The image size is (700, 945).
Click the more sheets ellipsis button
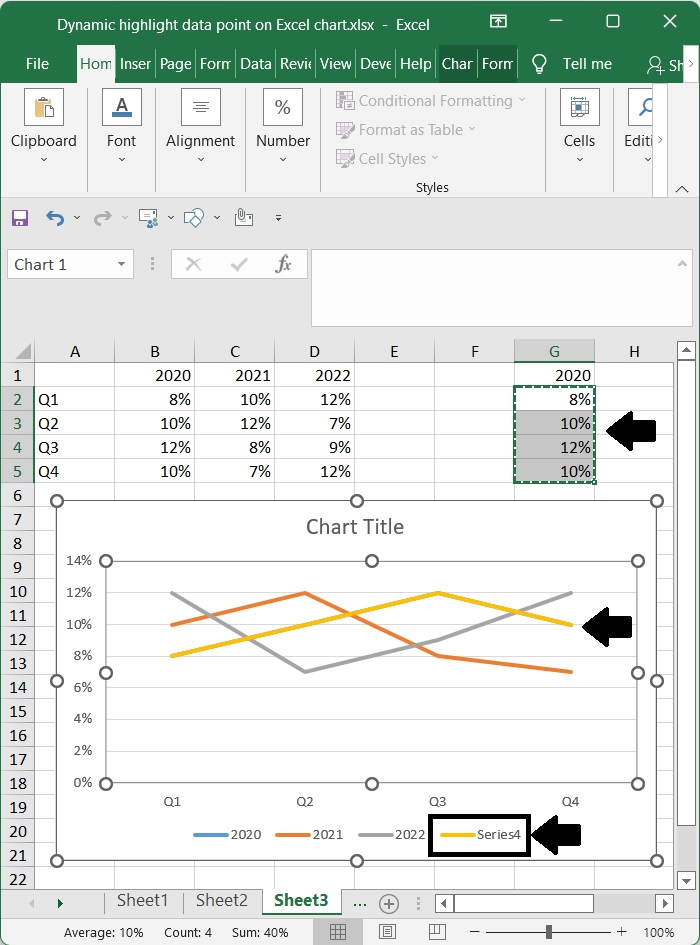coord(359,903)
